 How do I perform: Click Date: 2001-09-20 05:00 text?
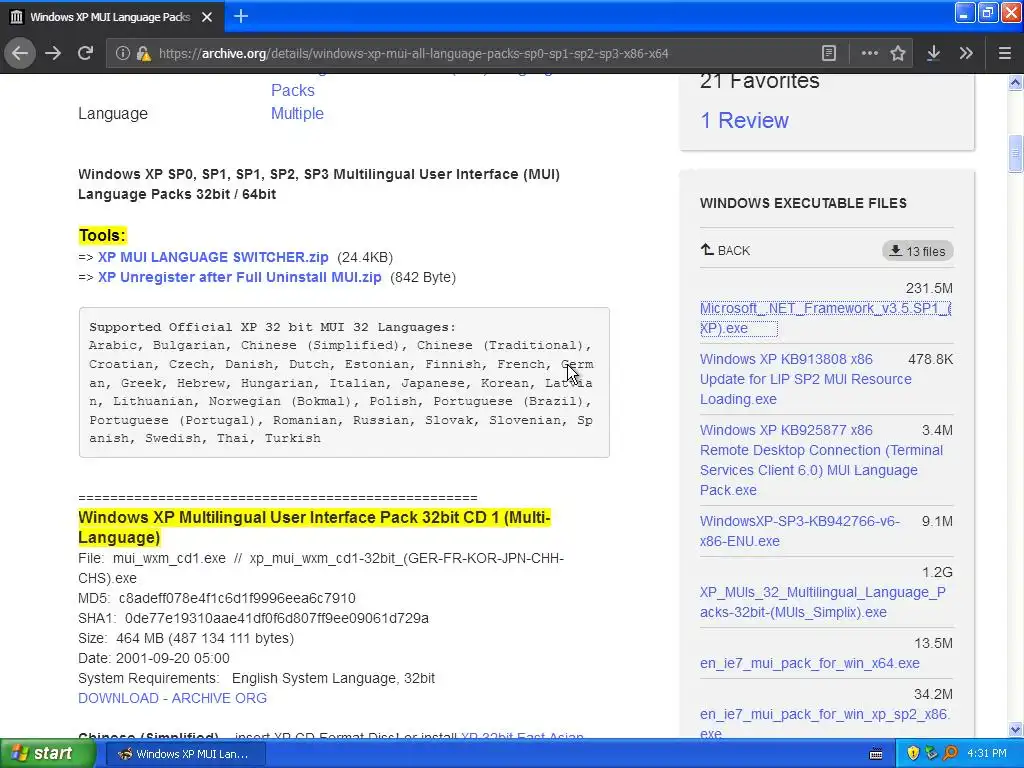click(x=153, y=658)
